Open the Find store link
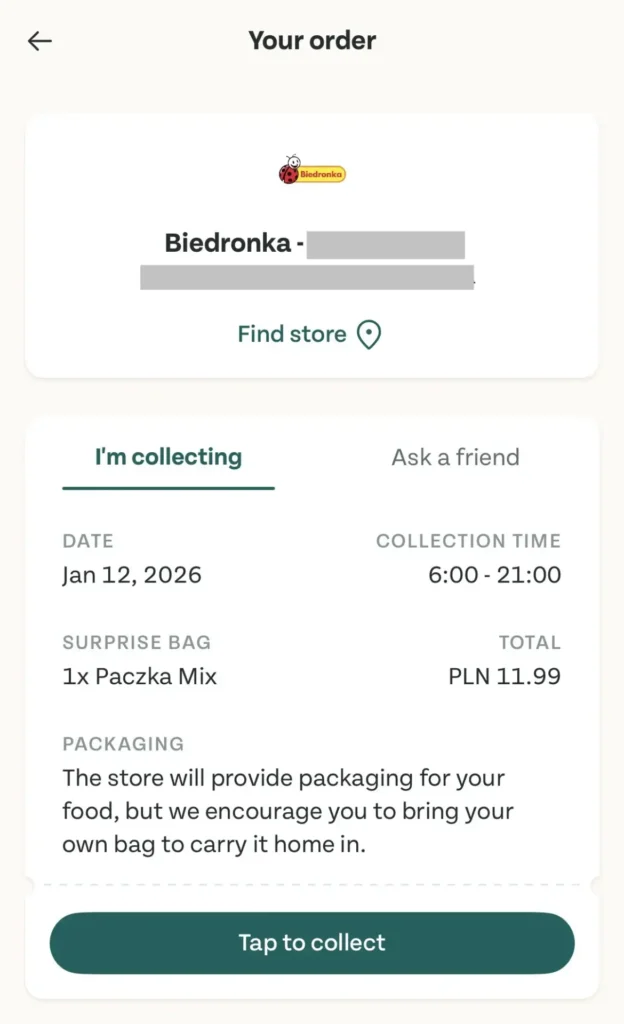This screenshot has height=1024, width=624. click(x=292, y=334)
